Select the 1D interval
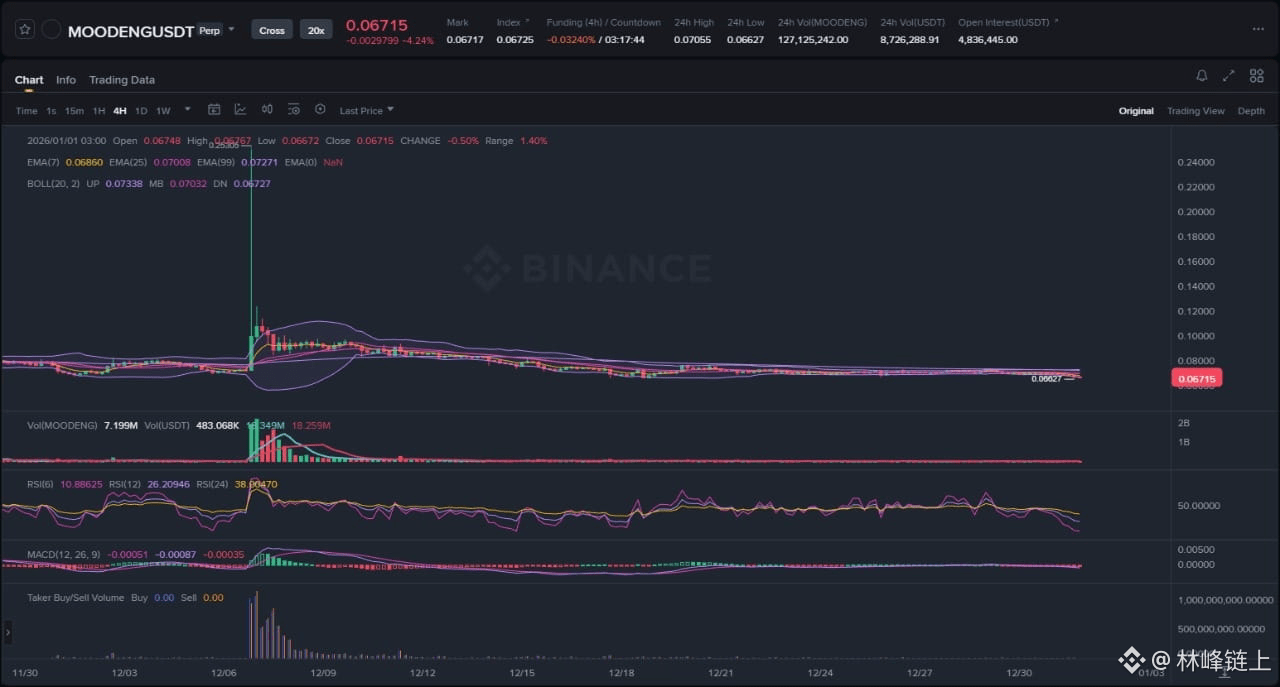This screenshot has width=1280, height=687. click(141, 111)
